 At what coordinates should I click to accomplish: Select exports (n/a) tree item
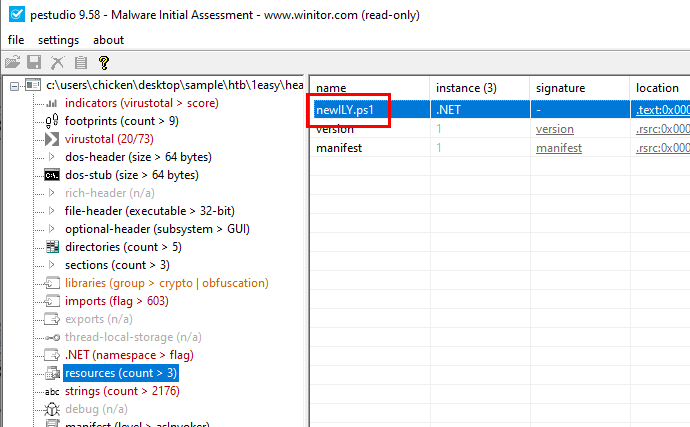tap(99, 319)
